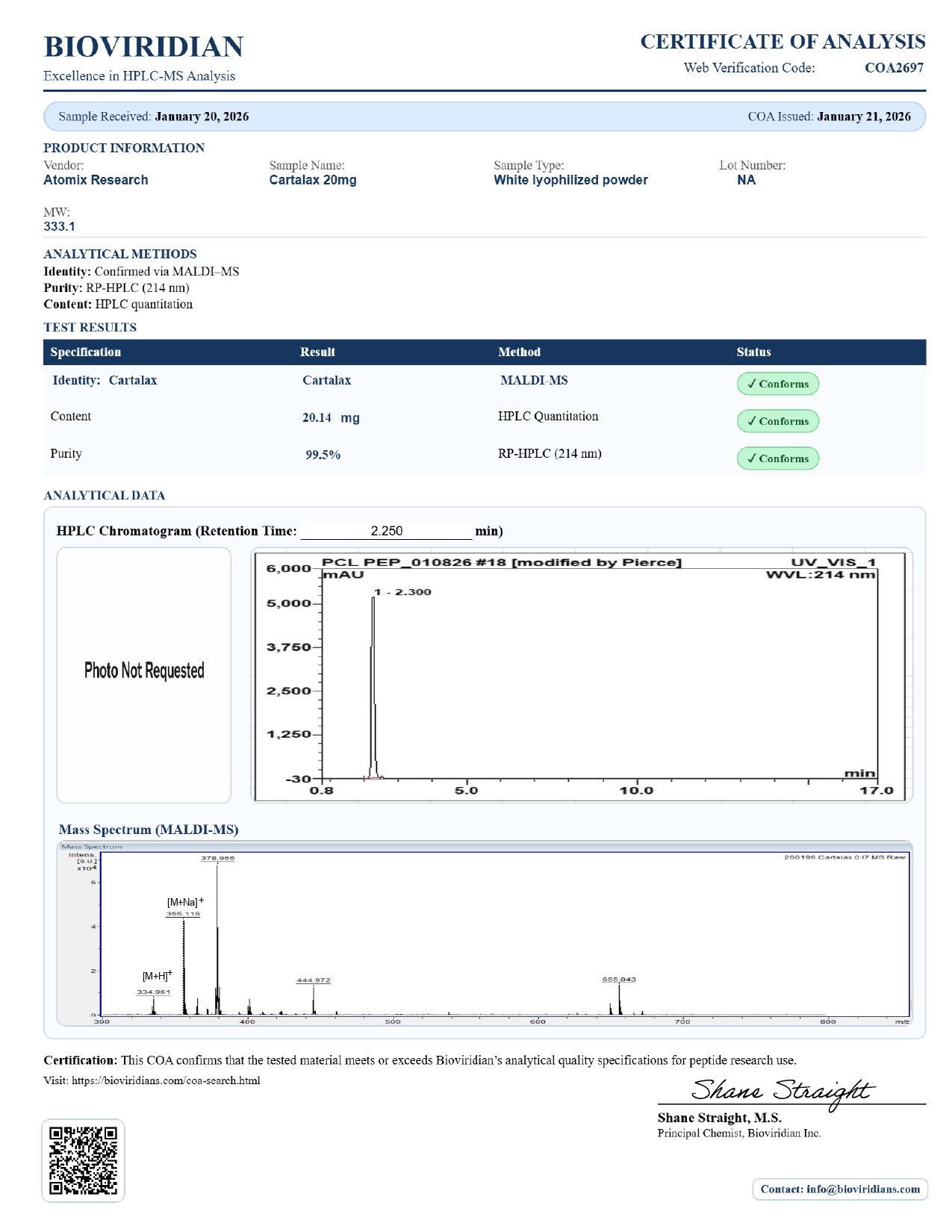
Task: Click the HPLC chromatogram plot
Action: pos(582,675)
